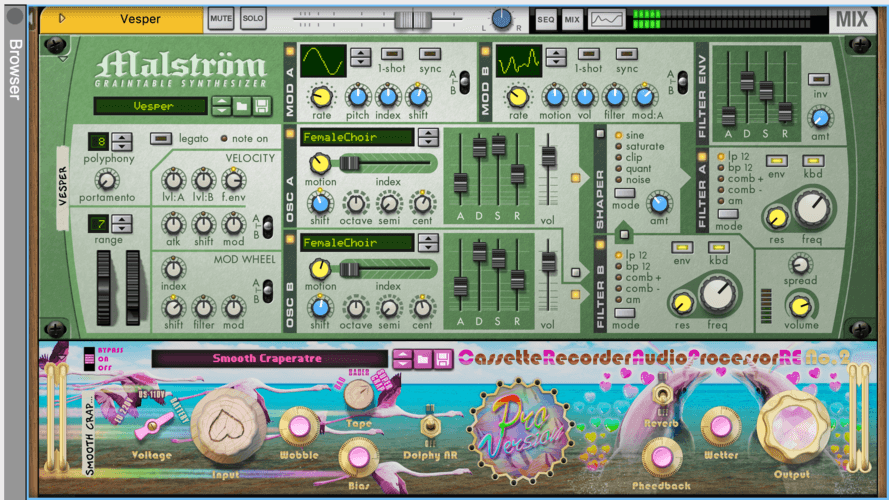Open Cassette Recorder patch browser folder

click(x=422, y=359)
